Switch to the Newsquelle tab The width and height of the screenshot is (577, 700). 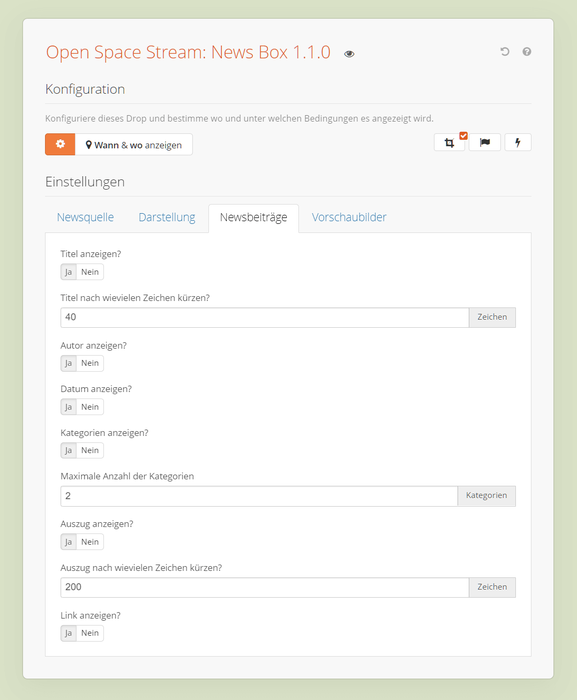(x=85, y=217)
